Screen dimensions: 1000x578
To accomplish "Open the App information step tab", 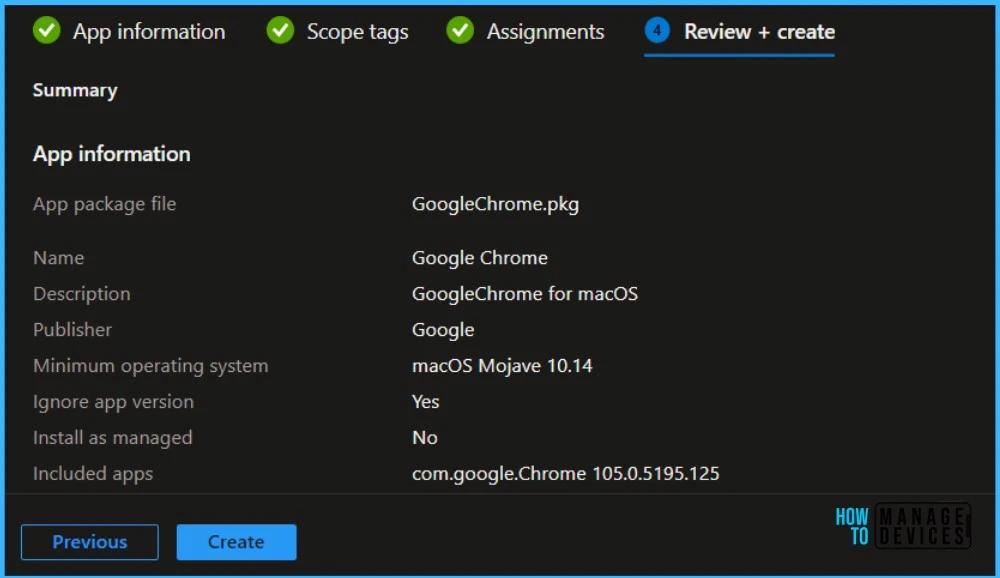I will (x=129, y=31).
